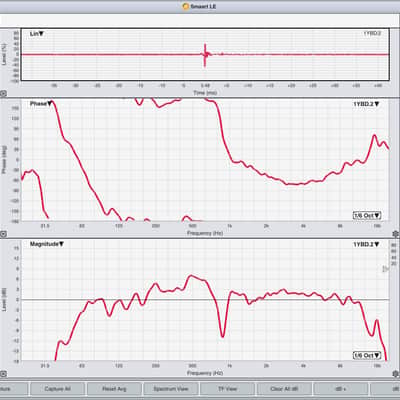This screenshot has height=400, width=400.
Task: Switch to Spectrum View
Action: click(171, 389)
